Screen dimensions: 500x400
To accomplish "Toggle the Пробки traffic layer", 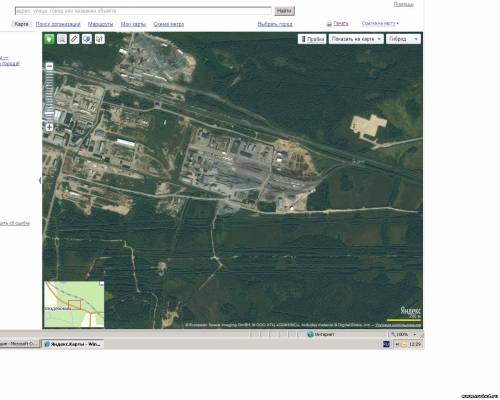I will (x=312, y=39).
